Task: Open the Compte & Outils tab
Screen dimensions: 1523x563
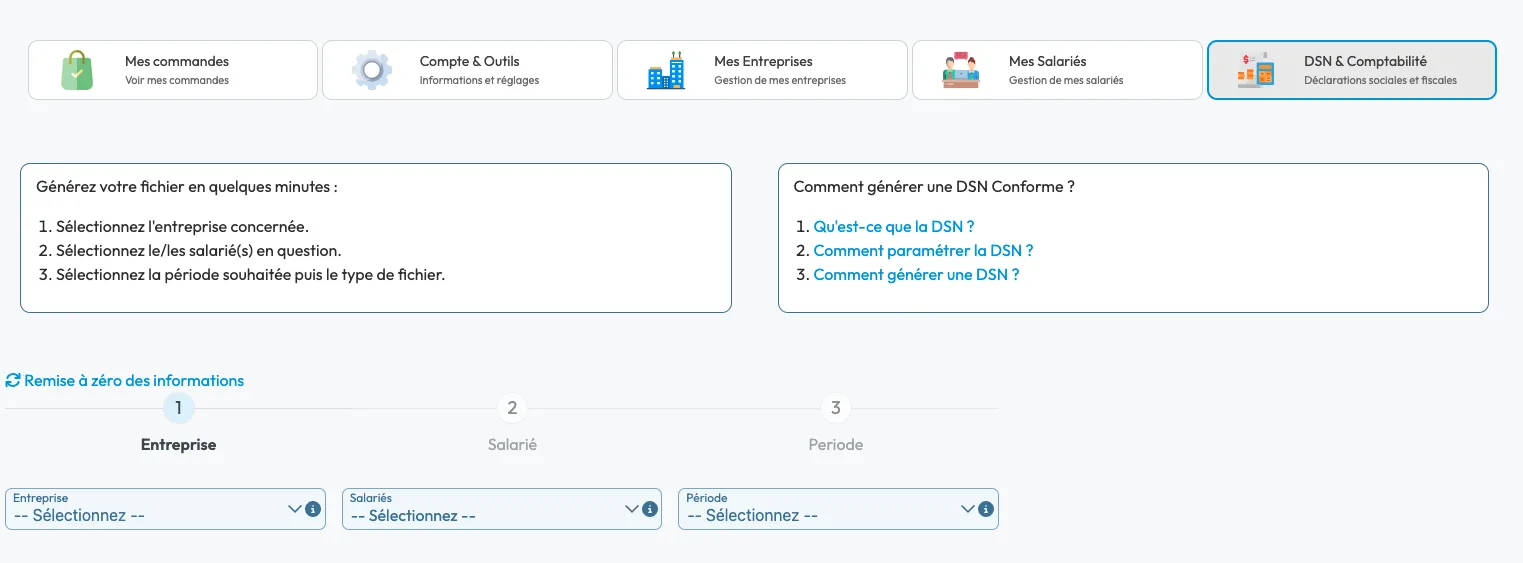Action: pos(467,70)
